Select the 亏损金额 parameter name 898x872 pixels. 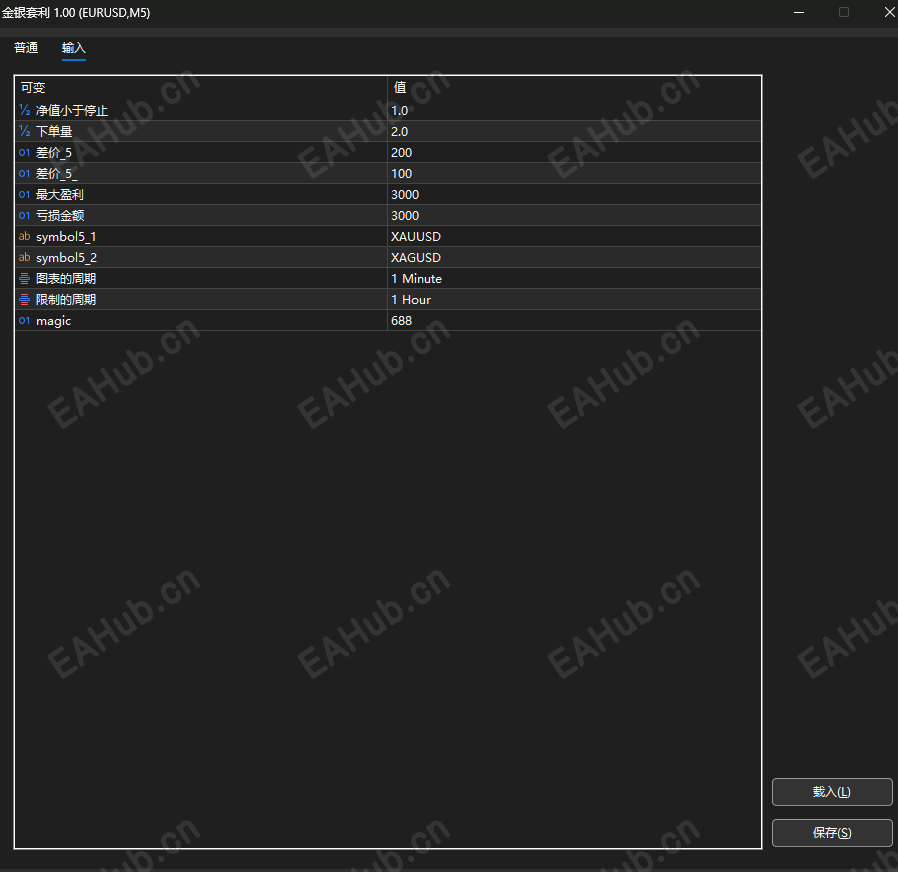[60, 215]
